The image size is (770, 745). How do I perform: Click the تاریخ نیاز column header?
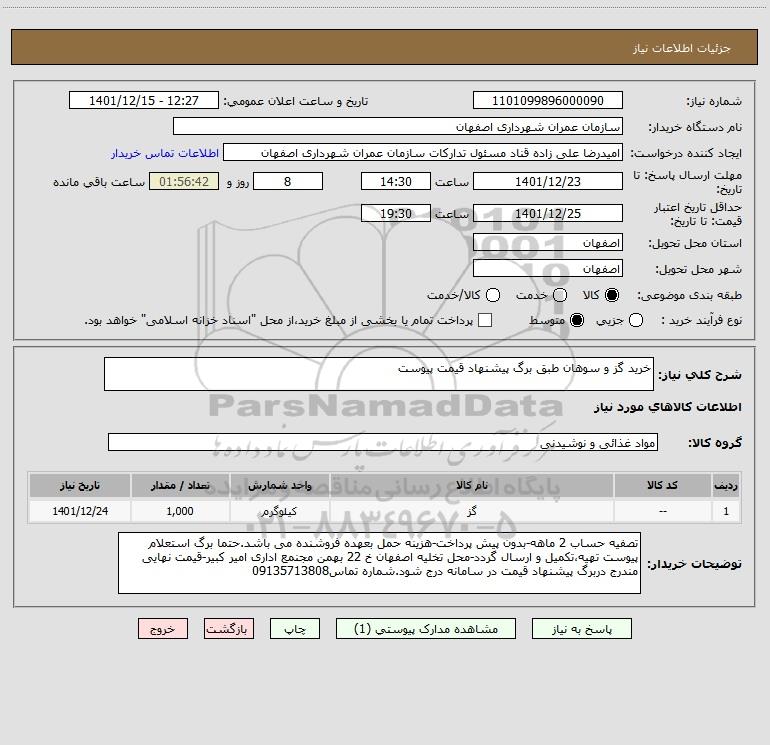click(80, 485)
